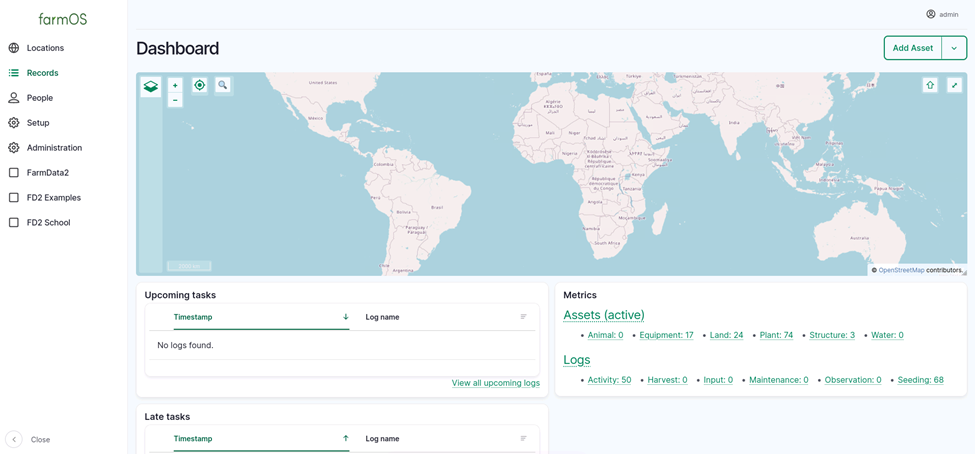Activate map geolocate button
Image resolution: width=975 pixels, height=454 pixels.
pyautogui.click(x=200, y=85)
